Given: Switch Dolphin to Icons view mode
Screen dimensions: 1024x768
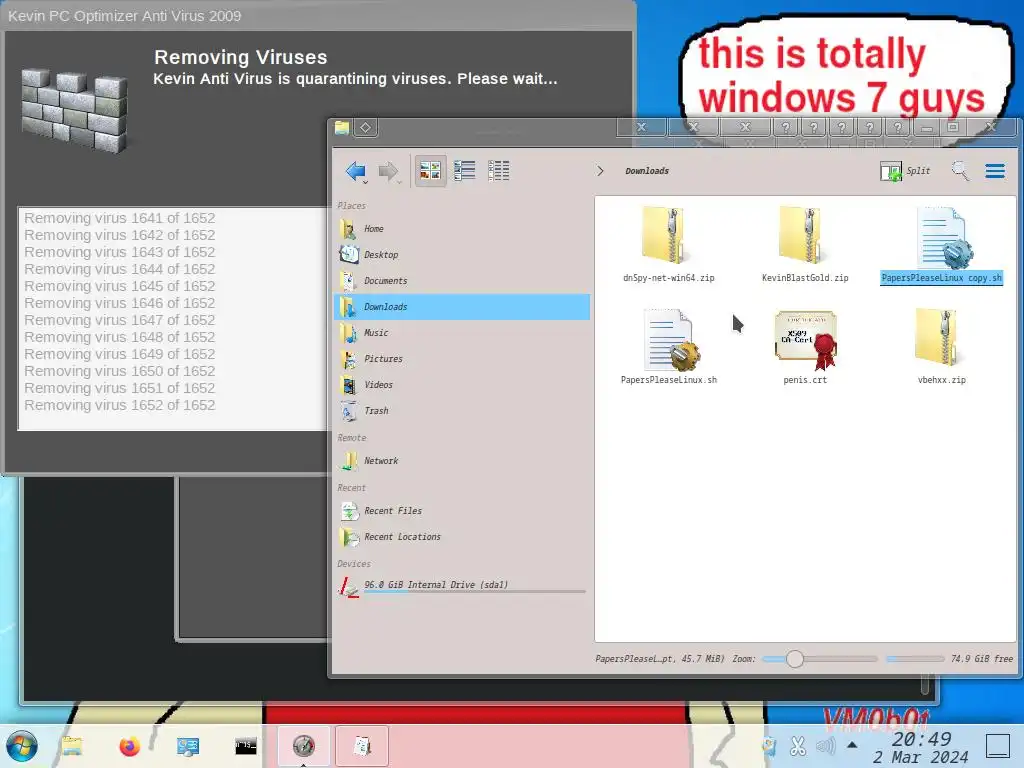Looking at the screenshot, I should [430, 171].
